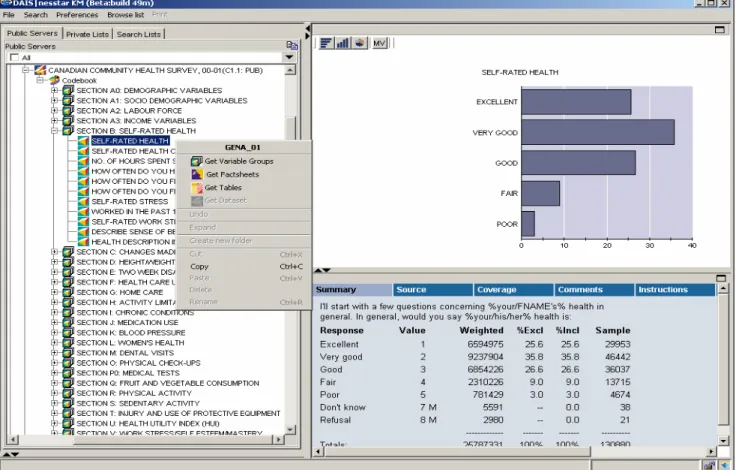Switch to vertical bar chart icon

(x=343, y=43)
